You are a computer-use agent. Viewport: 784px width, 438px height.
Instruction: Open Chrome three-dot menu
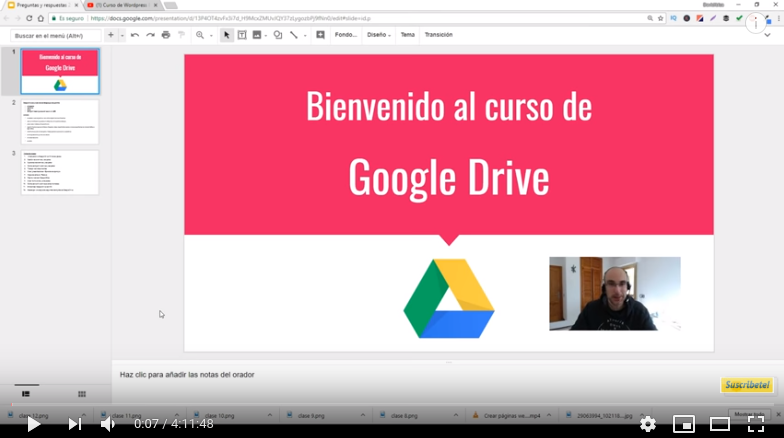click(778, 18)
